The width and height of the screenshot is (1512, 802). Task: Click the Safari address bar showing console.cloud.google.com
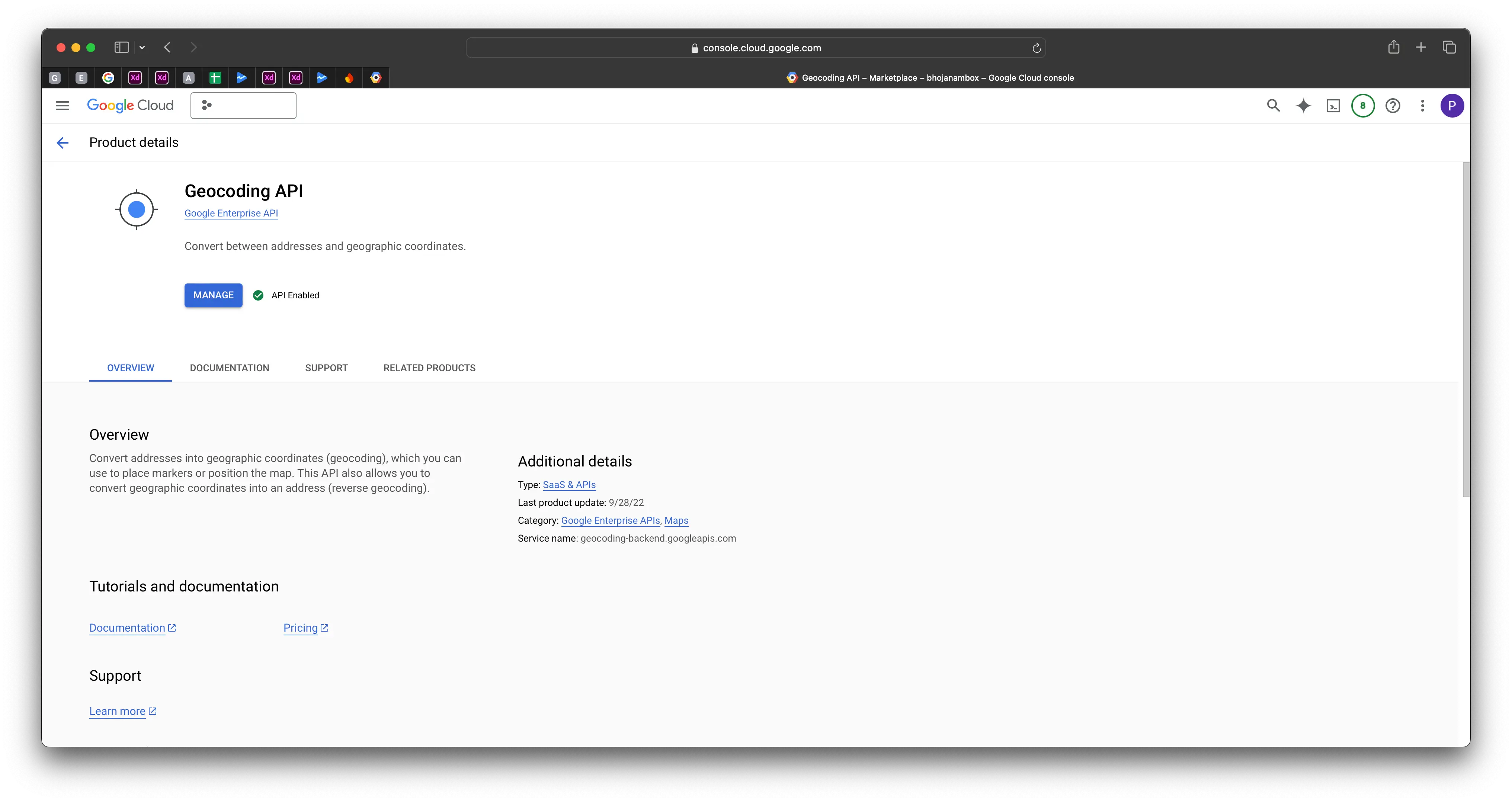755,48
